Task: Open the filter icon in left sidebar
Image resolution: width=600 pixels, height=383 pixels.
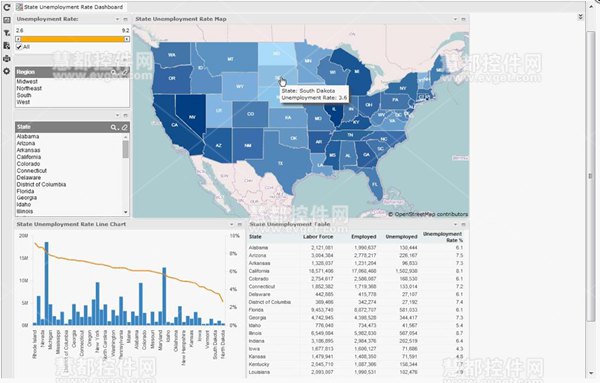Action: [x=7, y=33]
